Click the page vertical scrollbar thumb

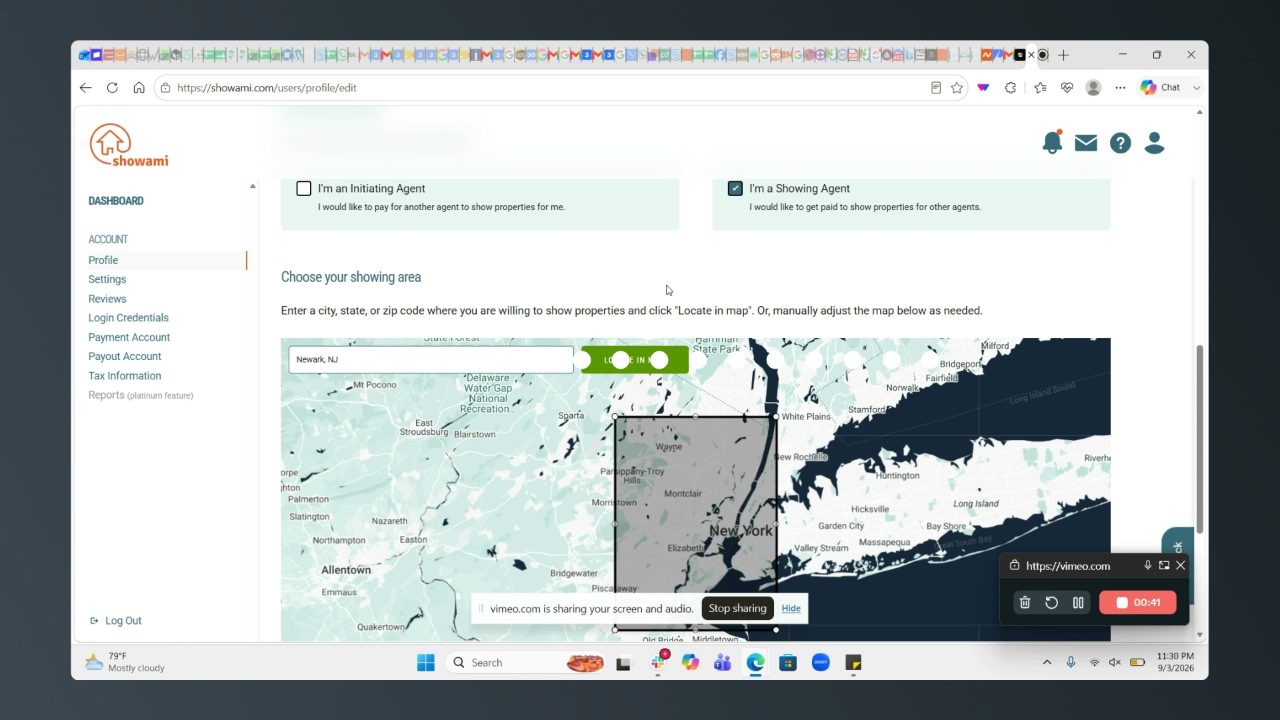[1200, 440]
